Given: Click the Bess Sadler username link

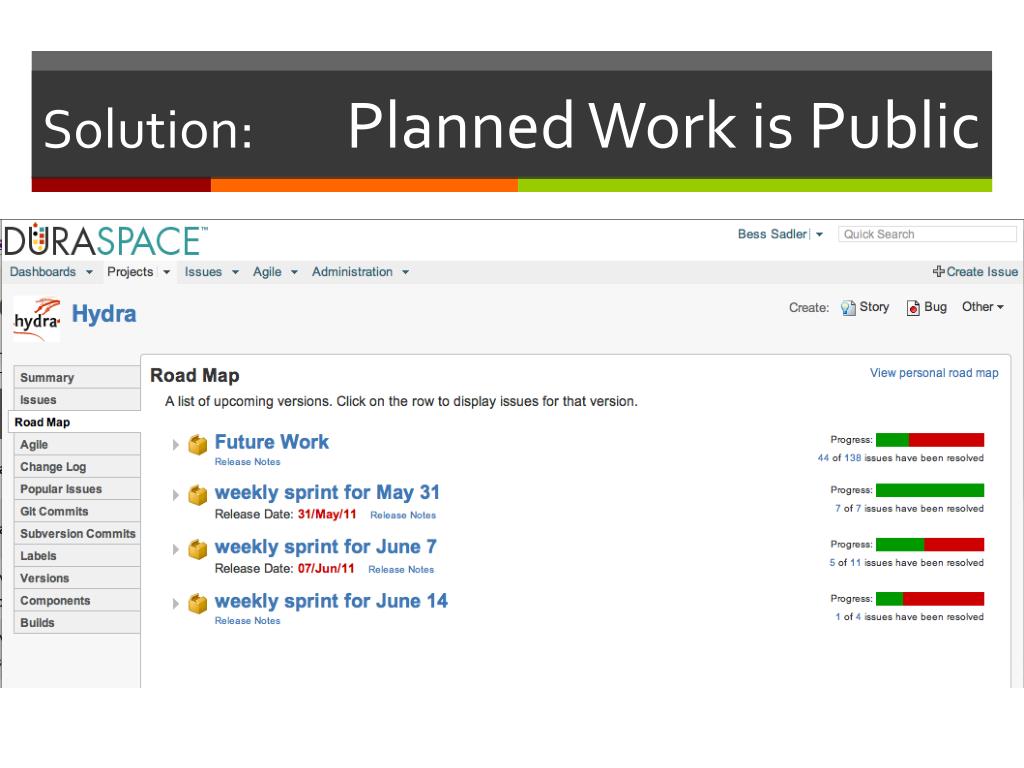Looking at the screenshot, I should pos(773,234).
